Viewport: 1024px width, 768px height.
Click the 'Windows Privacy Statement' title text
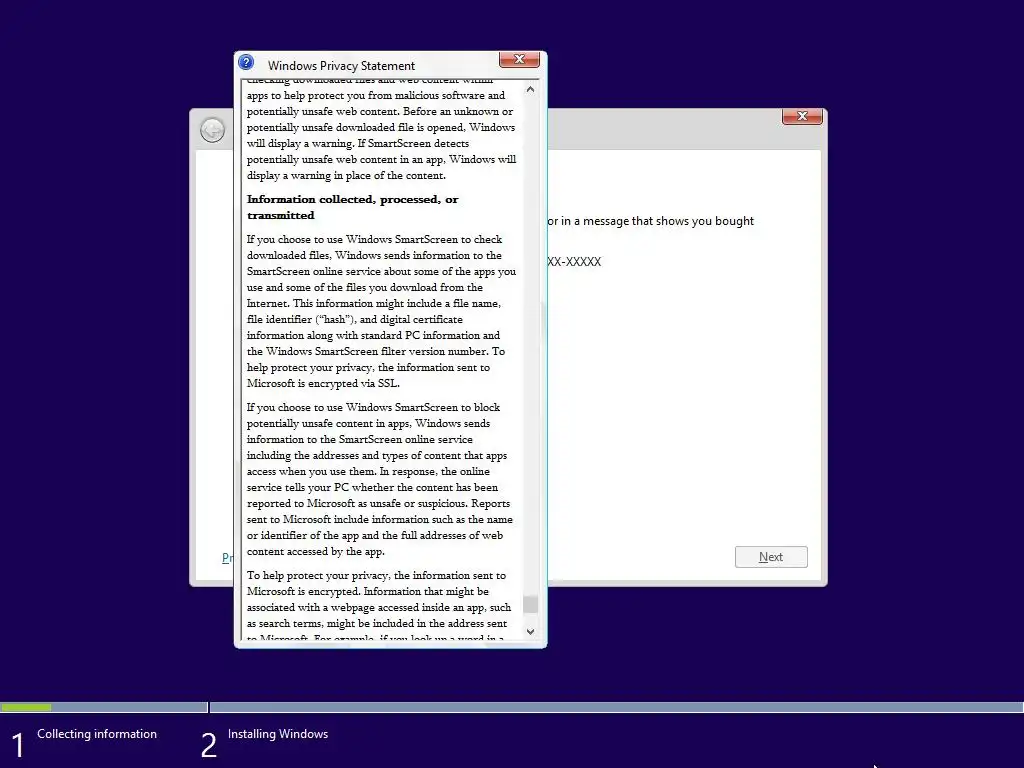click(x=341, y=66)
